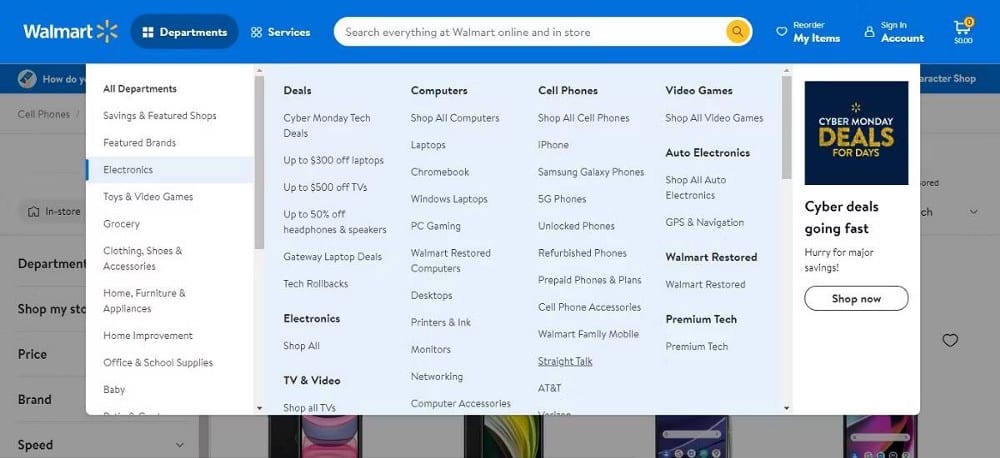1000x458 pixels.
Task: Select Toys & Video Games department
Action: pyautogui.click(x=148, y=197)
